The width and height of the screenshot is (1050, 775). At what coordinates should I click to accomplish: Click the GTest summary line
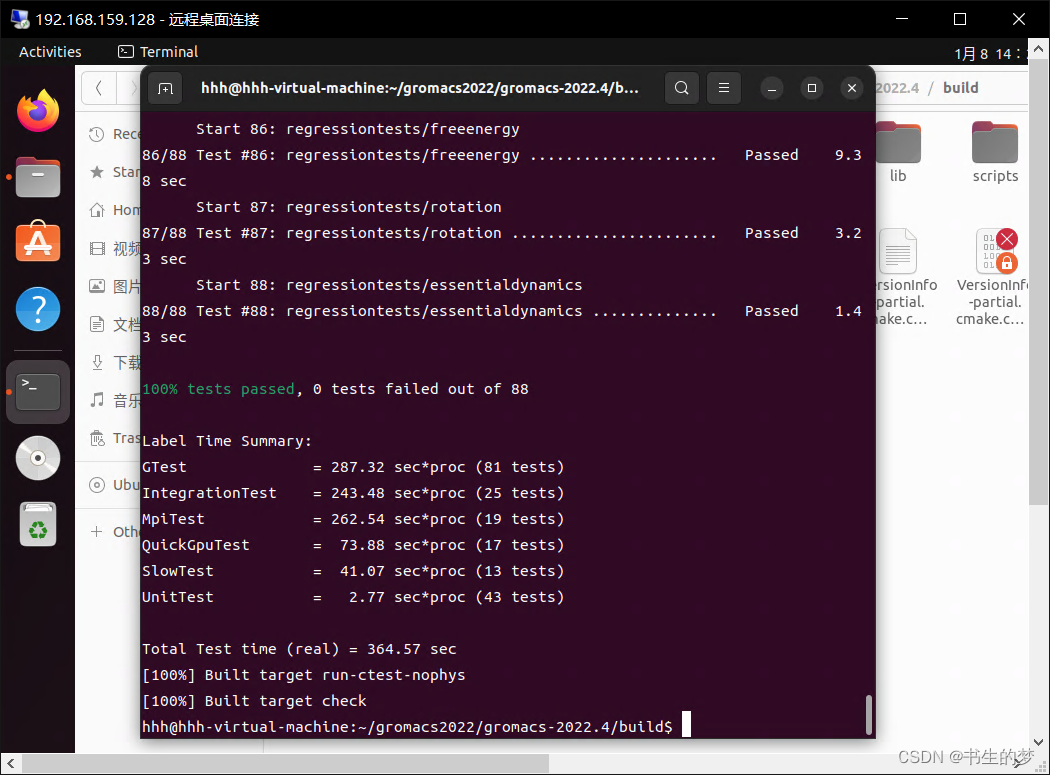coord(353,467)
